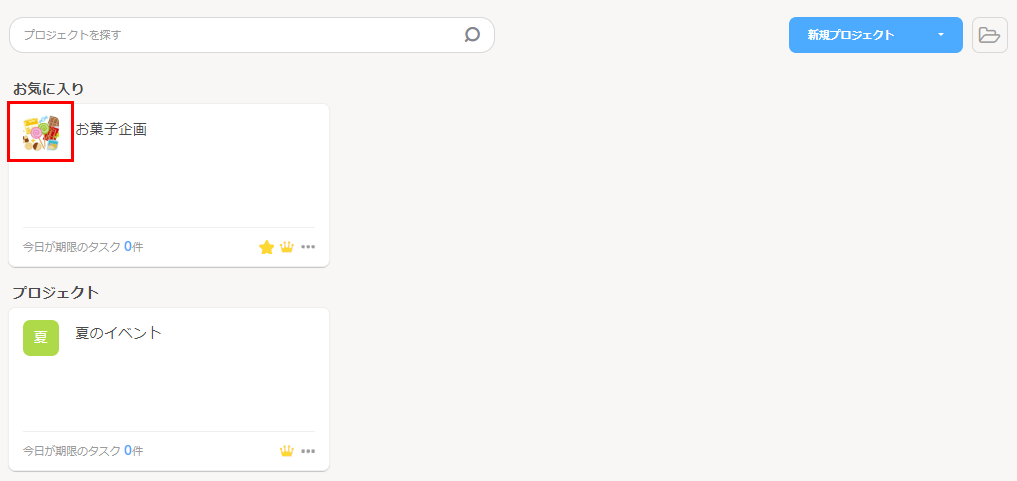Click the magnifier search icon
1017x481 pixels.
tap(472, 35)
